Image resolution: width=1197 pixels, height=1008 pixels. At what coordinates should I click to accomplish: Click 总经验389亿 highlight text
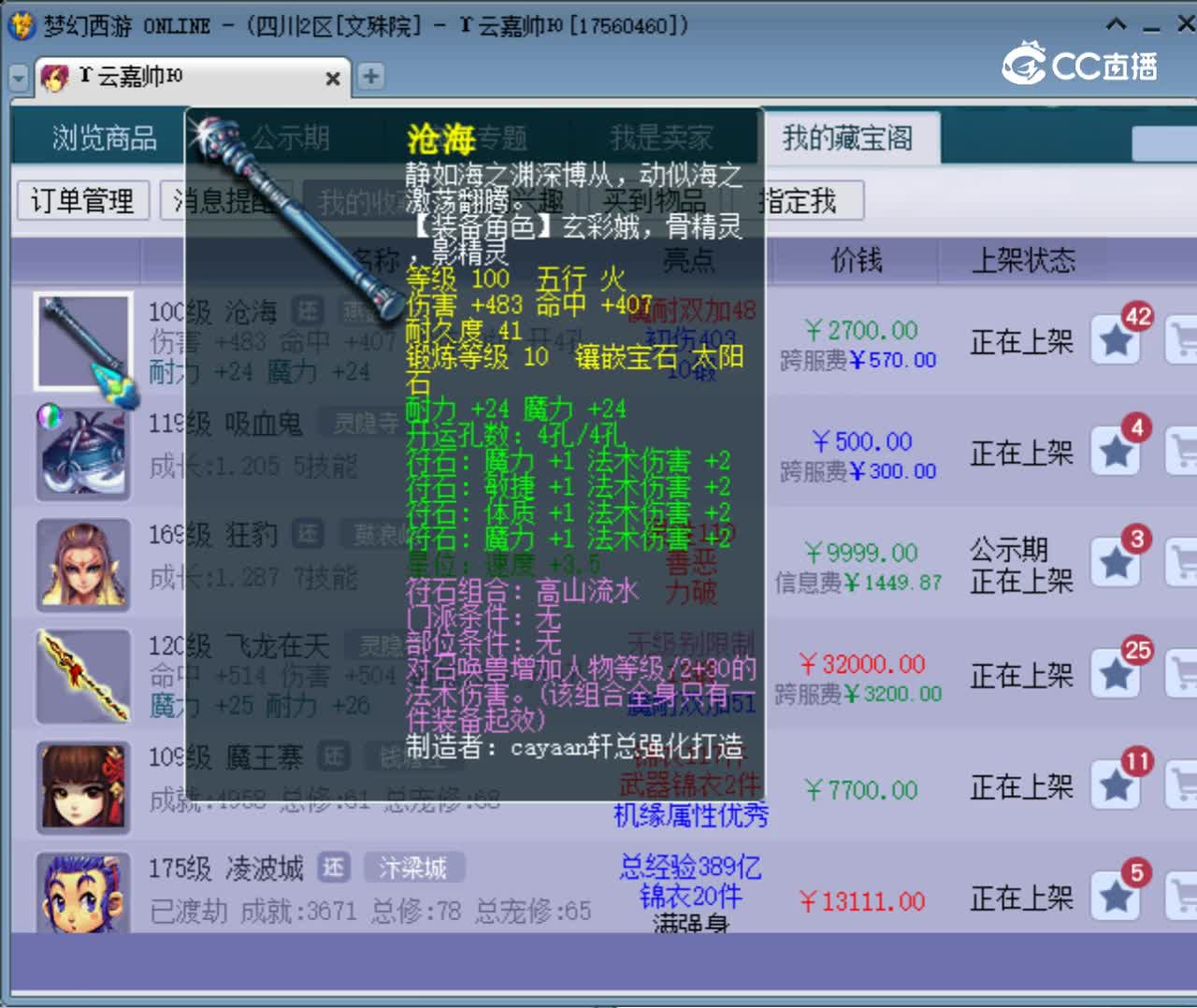[690, 867]
